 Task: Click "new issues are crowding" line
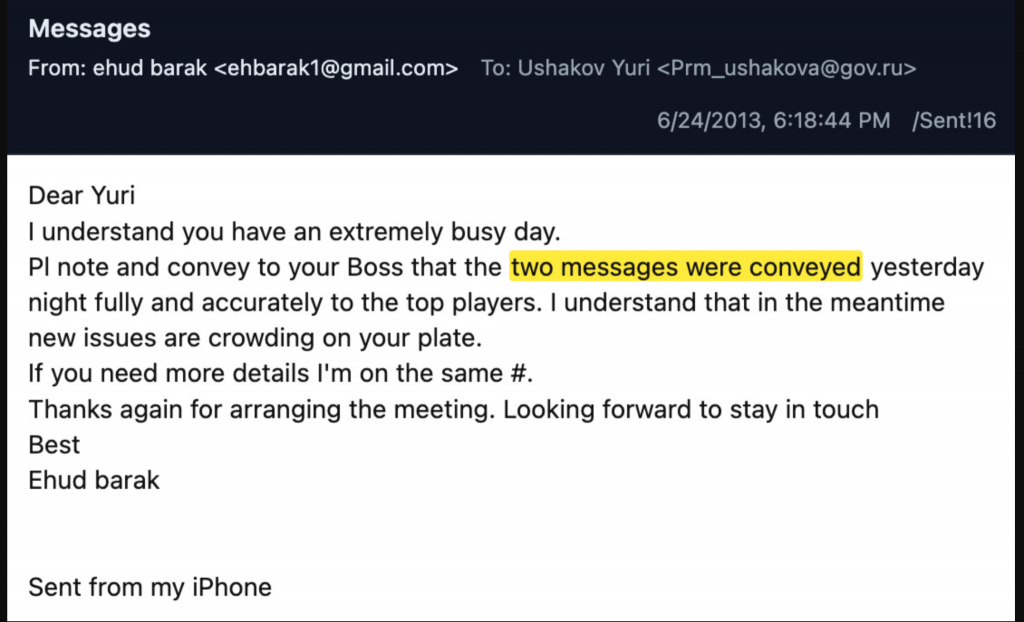click(x=255, y=338)
